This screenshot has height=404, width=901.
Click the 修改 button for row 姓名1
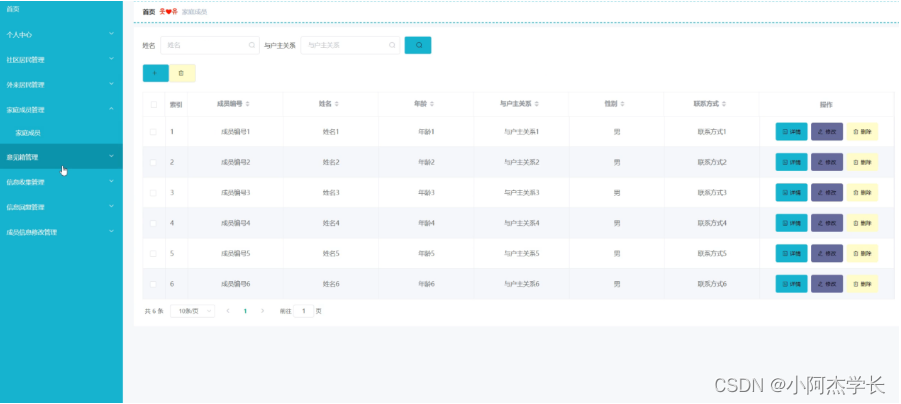827,132
